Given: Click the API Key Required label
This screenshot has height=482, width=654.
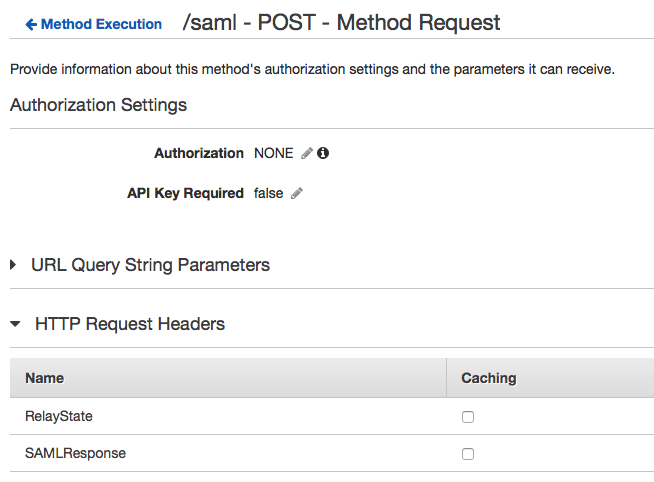Looking at the screenshot, I should [x=185, y=194].
